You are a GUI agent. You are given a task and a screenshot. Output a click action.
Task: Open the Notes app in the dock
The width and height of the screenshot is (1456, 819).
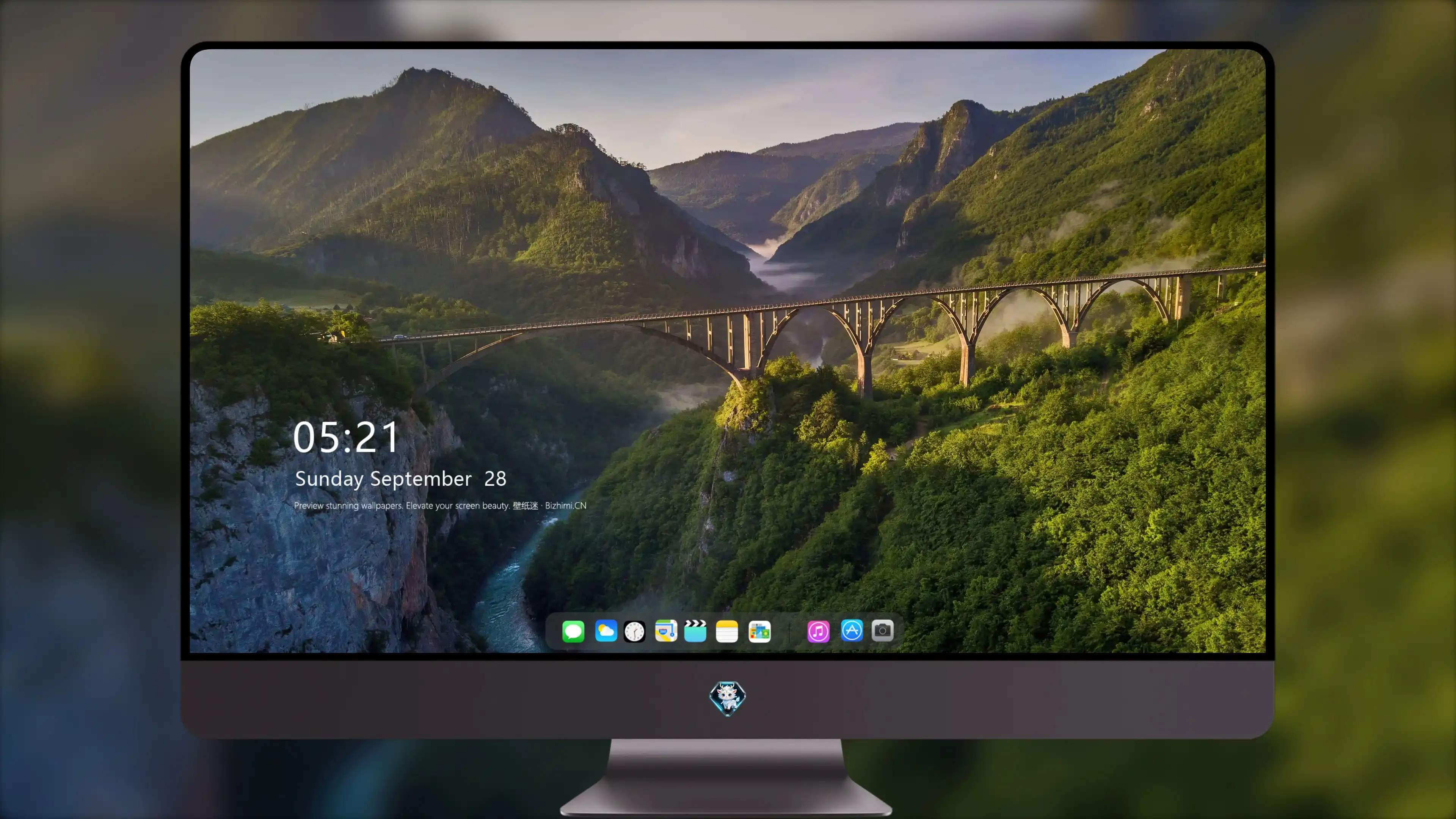(x=727, y=631)
